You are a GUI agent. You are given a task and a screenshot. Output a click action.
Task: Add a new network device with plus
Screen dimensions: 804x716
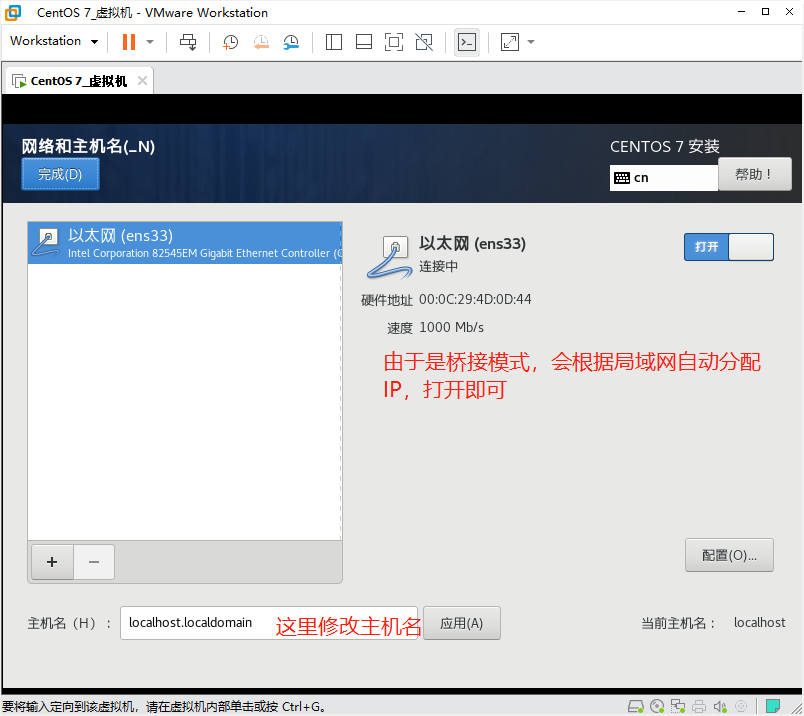click(52, 562)
